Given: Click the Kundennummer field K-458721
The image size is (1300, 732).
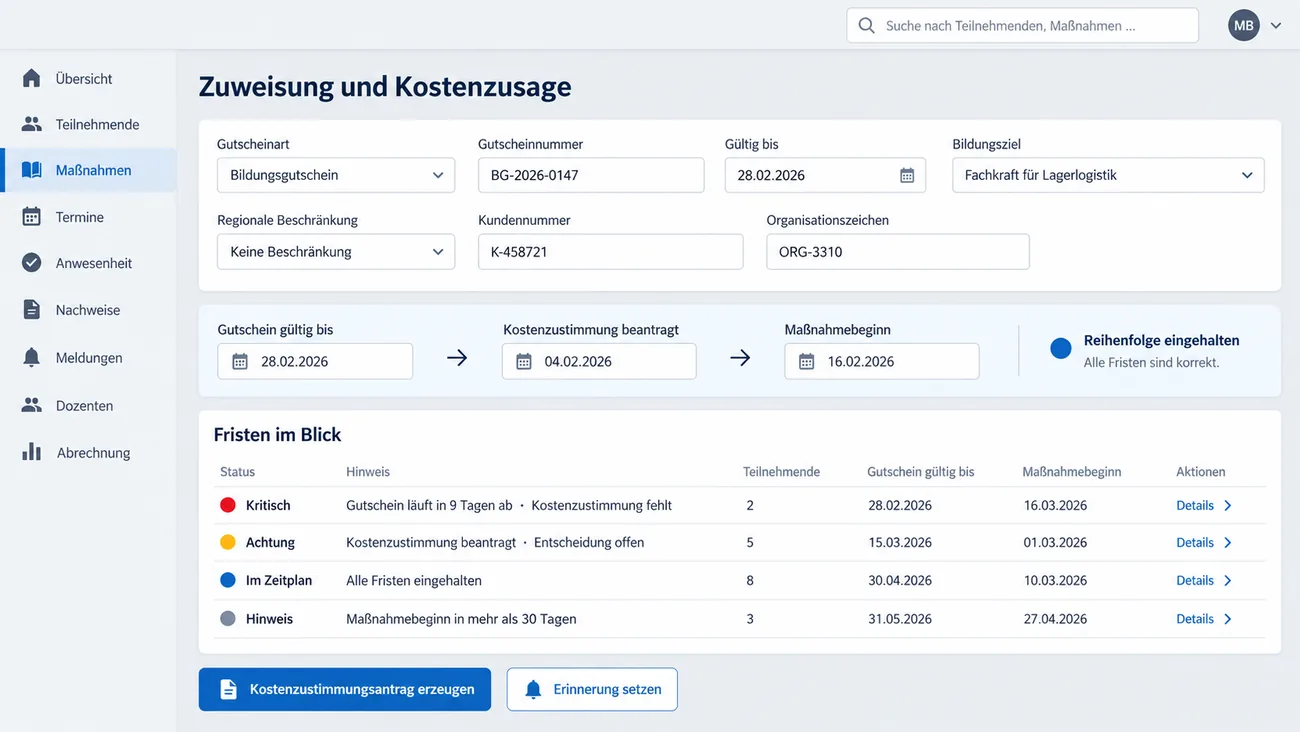Looking at the screenshot, I should 610,252.
